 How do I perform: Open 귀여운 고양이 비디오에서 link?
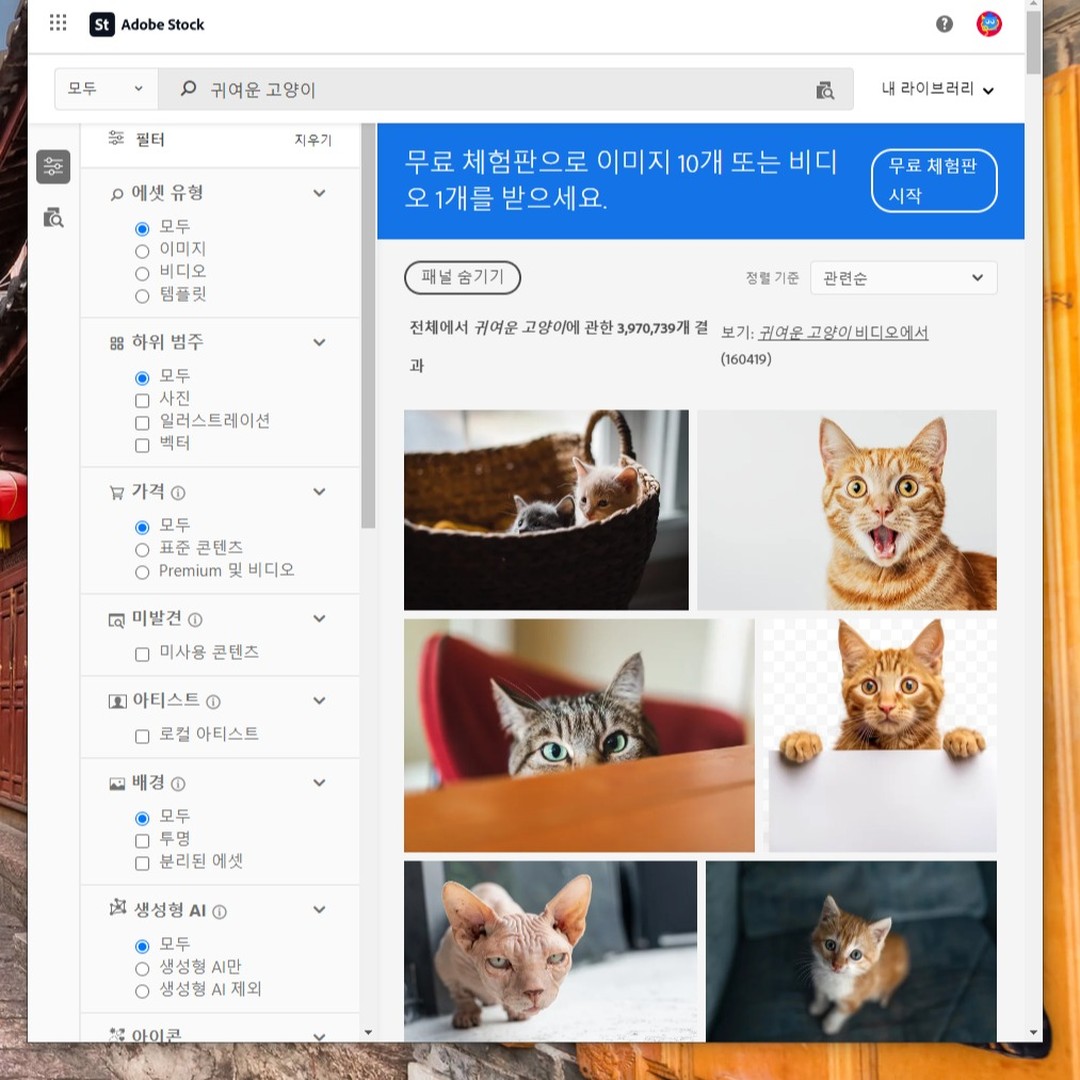[x=843, y=333]
